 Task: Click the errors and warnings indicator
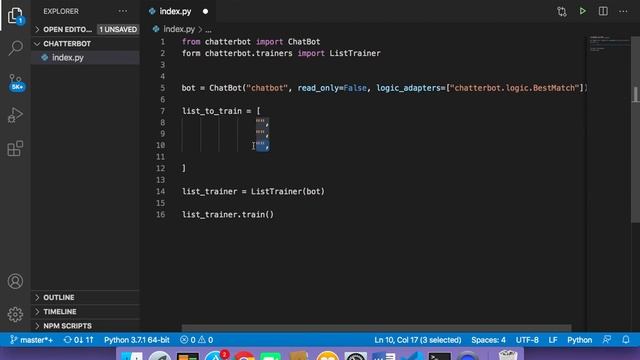(196, 340)
